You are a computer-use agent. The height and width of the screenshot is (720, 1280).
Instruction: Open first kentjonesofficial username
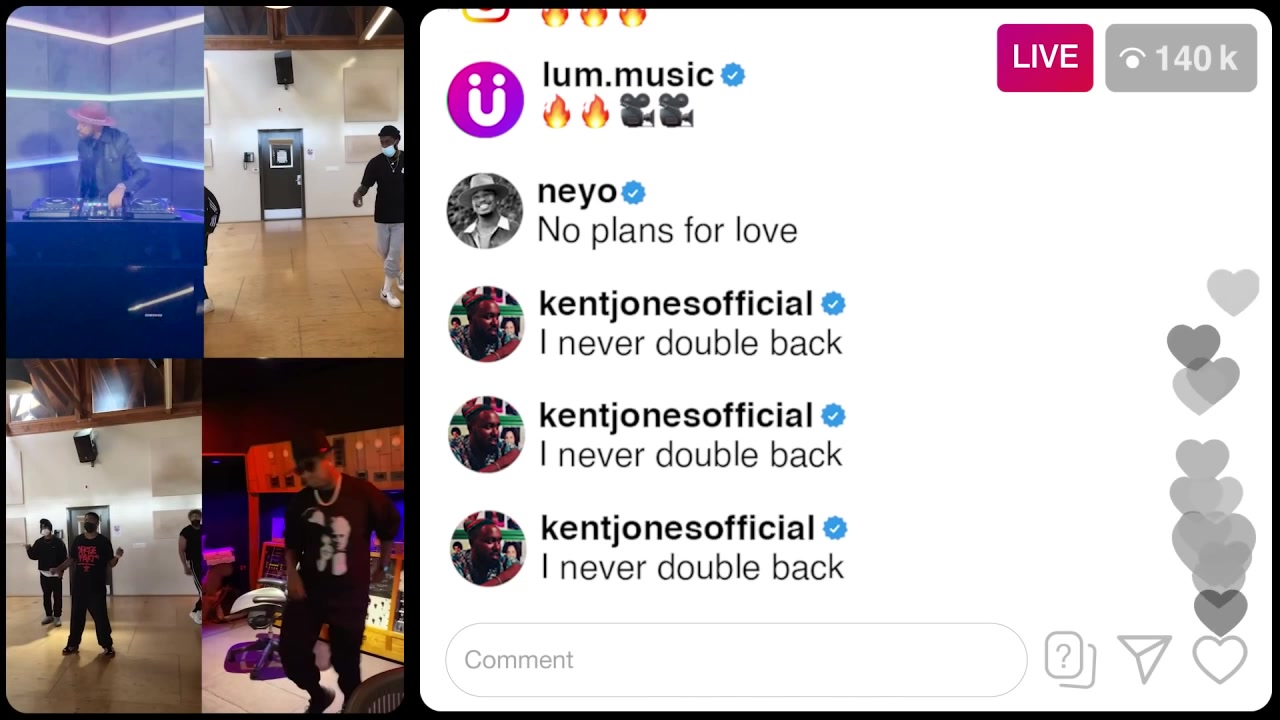click(676, 304)
